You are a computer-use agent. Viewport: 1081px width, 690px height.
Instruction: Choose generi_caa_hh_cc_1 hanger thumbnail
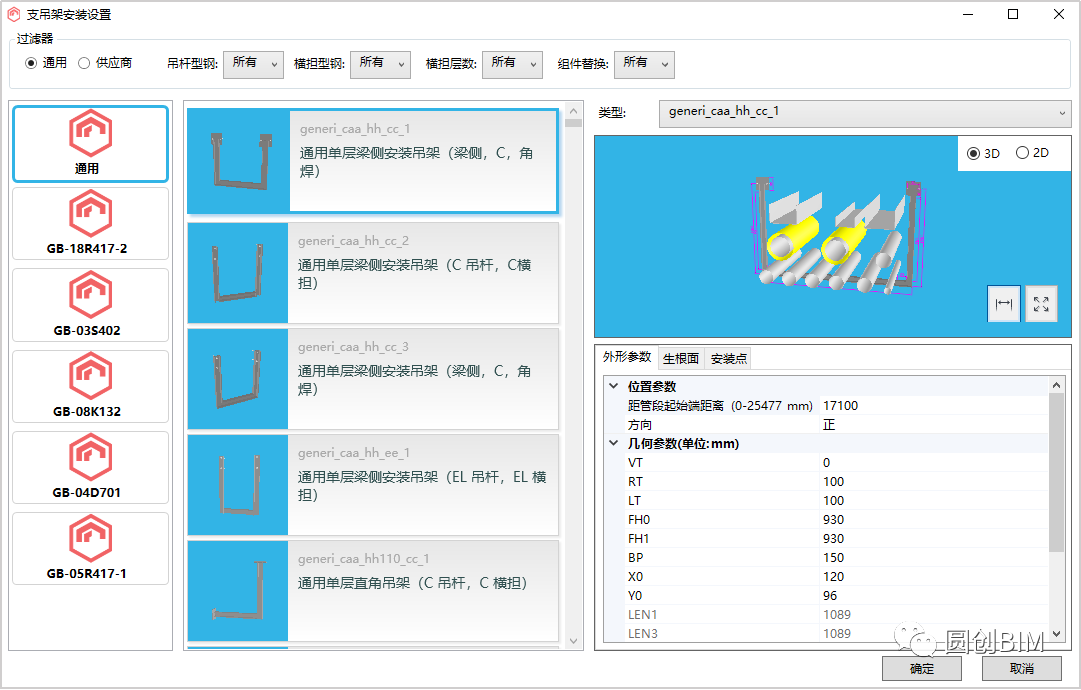[x=239, y=161]
